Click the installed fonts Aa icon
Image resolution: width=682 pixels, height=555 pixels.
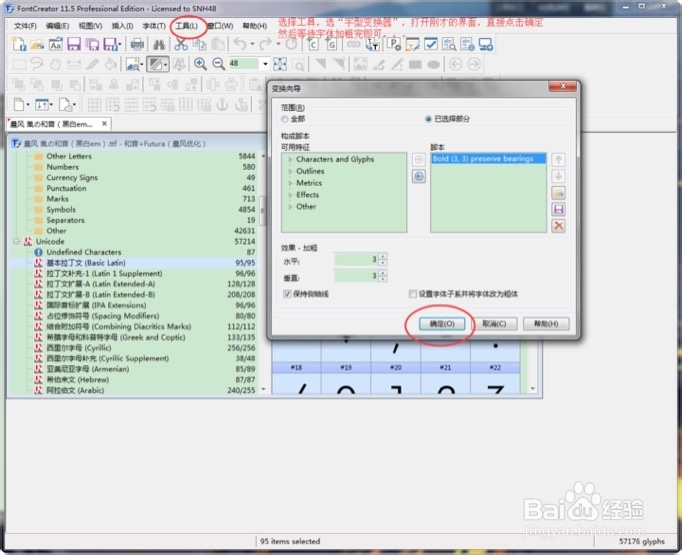coord(55,44)
